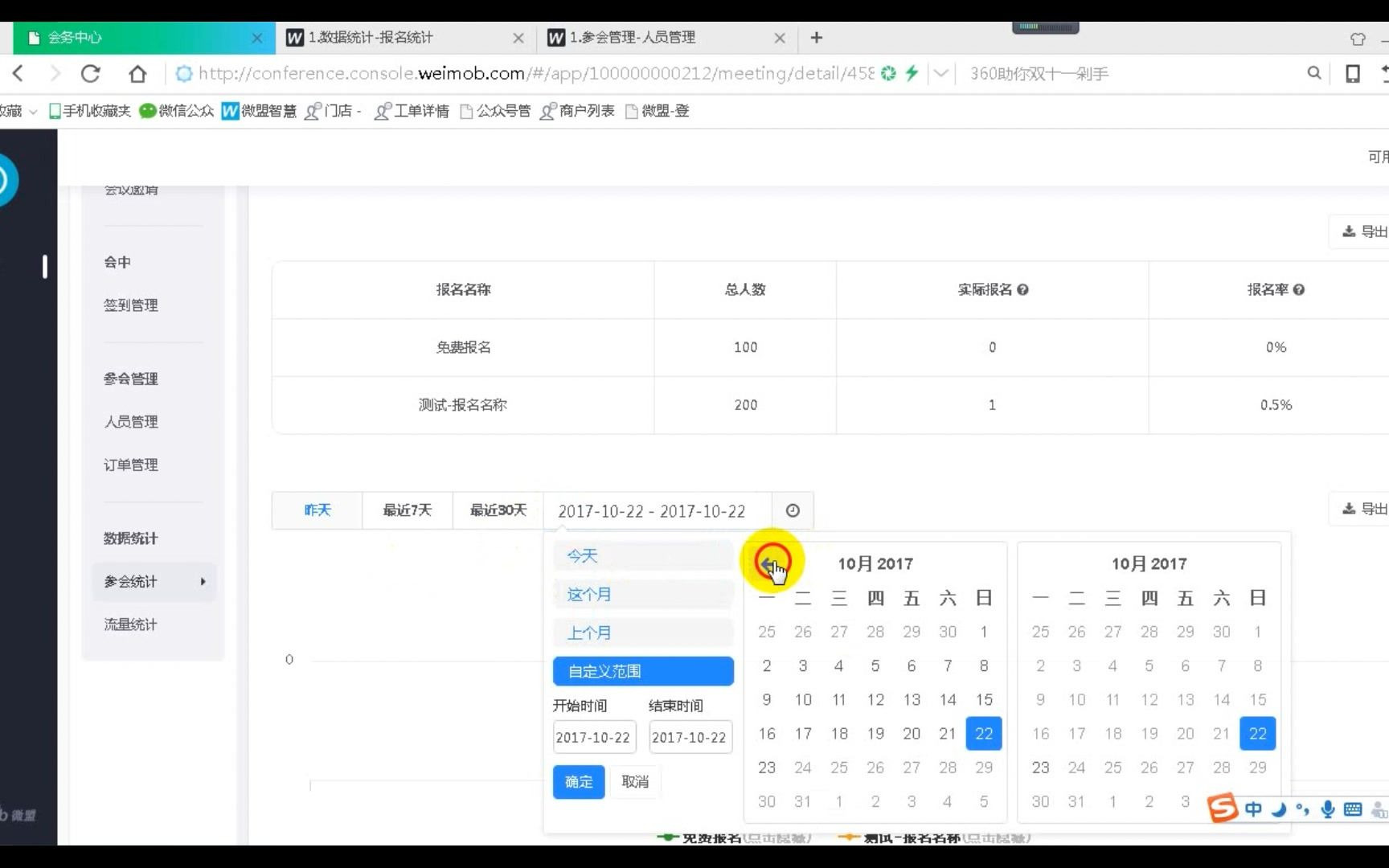Confirm with the 确定 button
This screenshot has height=868, width=1389.
(x=579, y=782)
